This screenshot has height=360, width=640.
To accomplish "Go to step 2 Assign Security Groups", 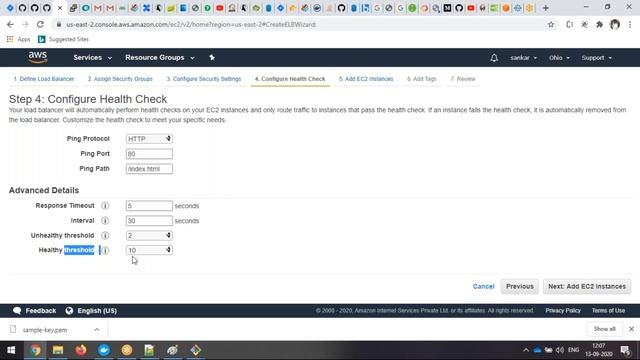I will [120, 79].
